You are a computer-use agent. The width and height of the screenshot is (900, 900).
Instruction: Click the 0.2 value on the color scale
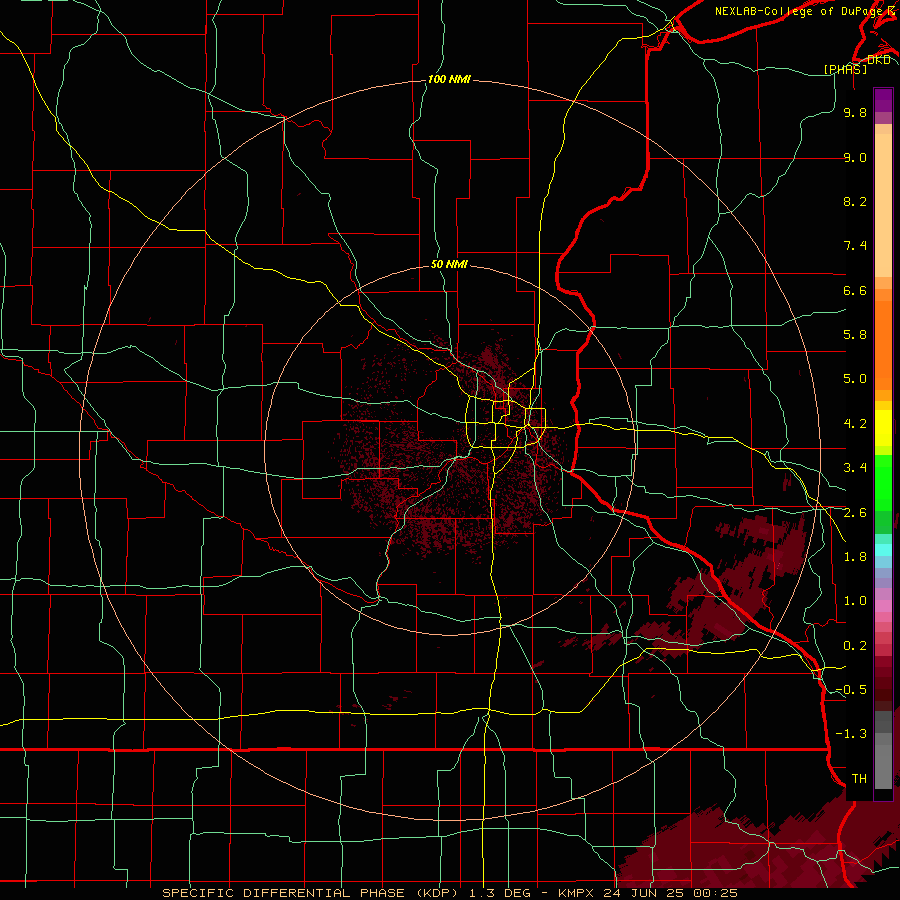pos(855,646)
